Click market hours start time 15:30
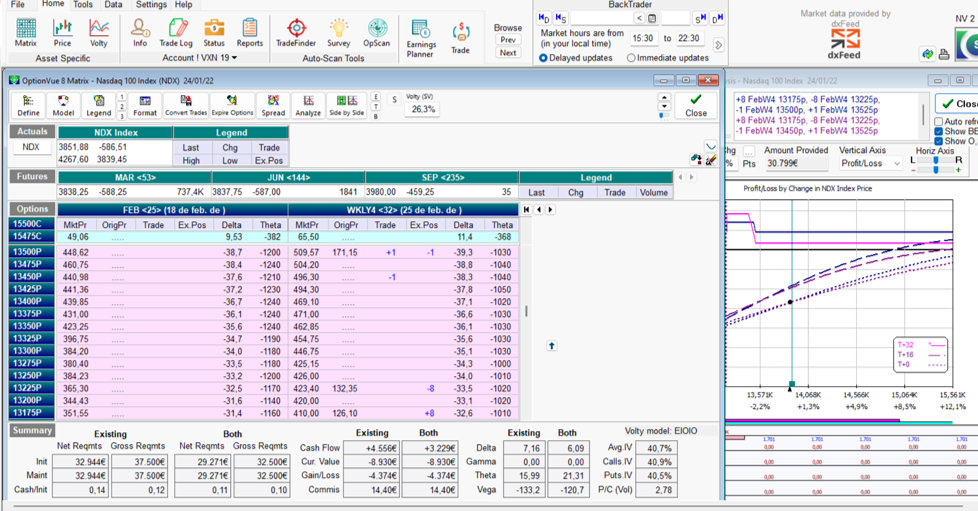The image size is (978, 511). pos(642,39)
